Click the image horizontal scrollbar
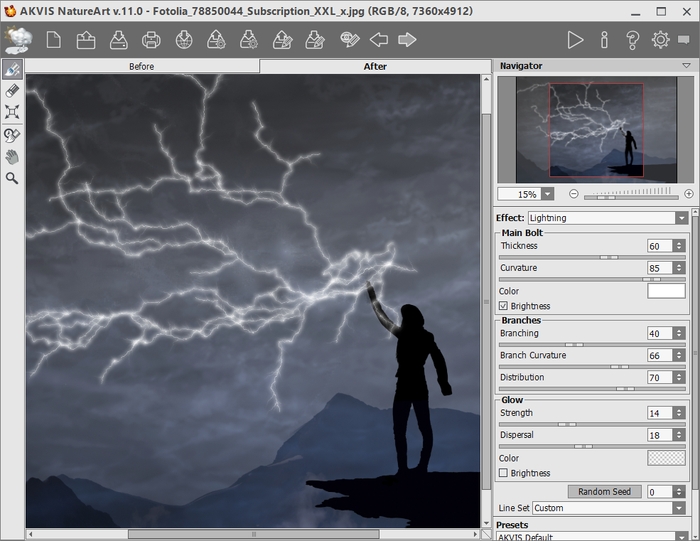 pyautogui.click(x=254, y=534)
